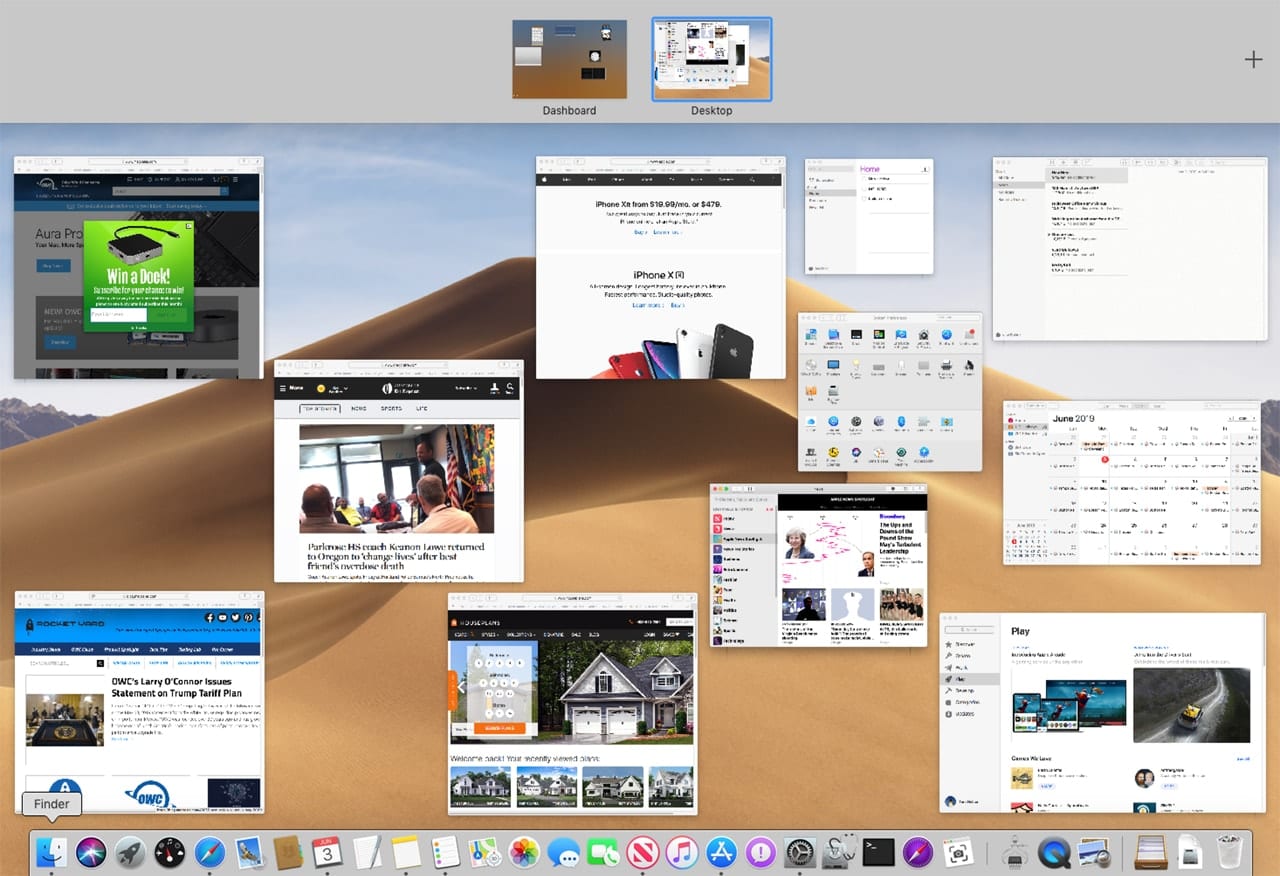The image size is (1280, 876).
Task: Open Finder from the Dock
Action: [51, 852]
